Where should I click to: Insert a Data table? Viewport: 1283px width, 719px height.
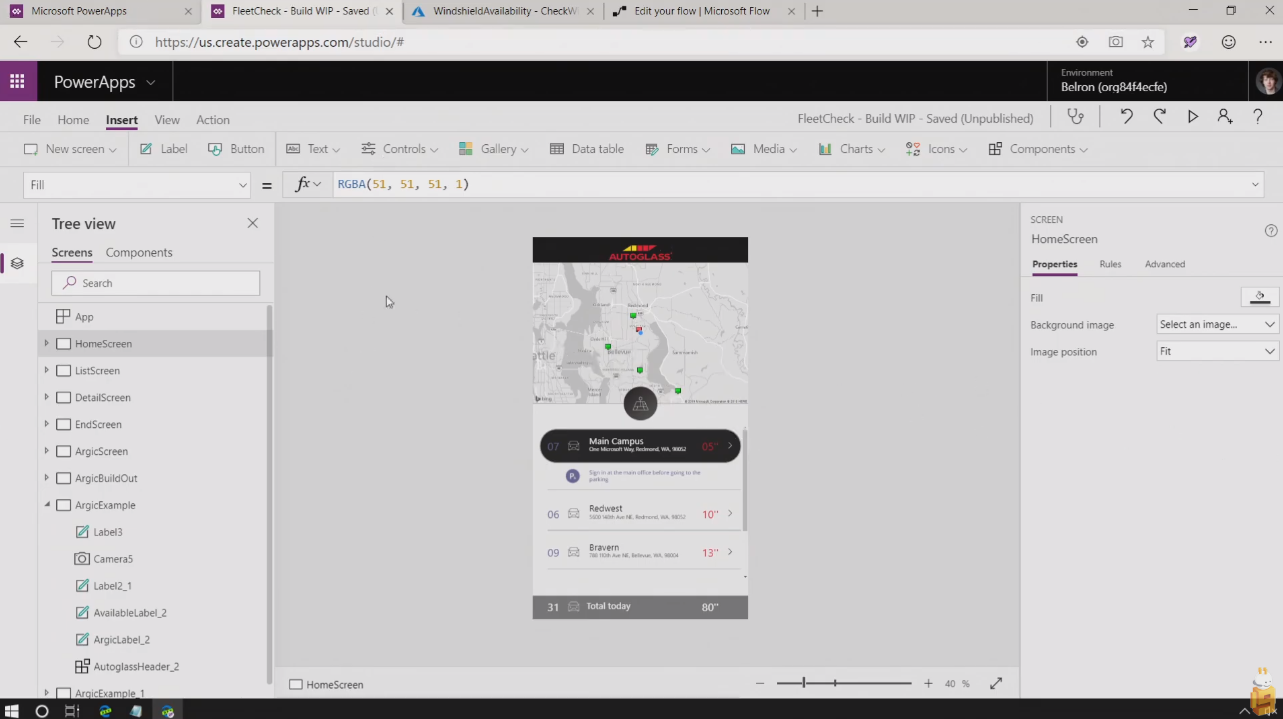587,149
